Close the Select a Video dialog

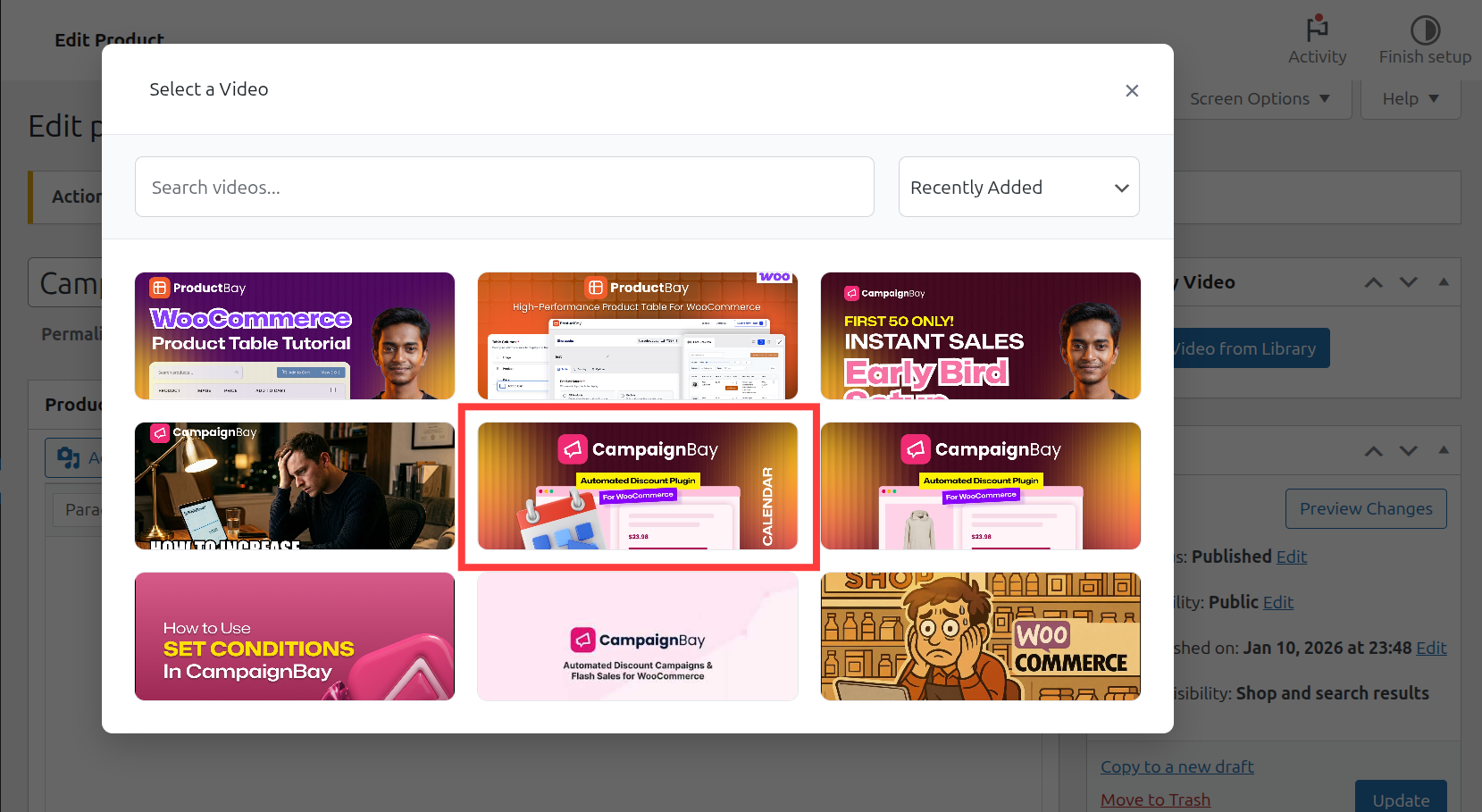(x=1132, y=90)
